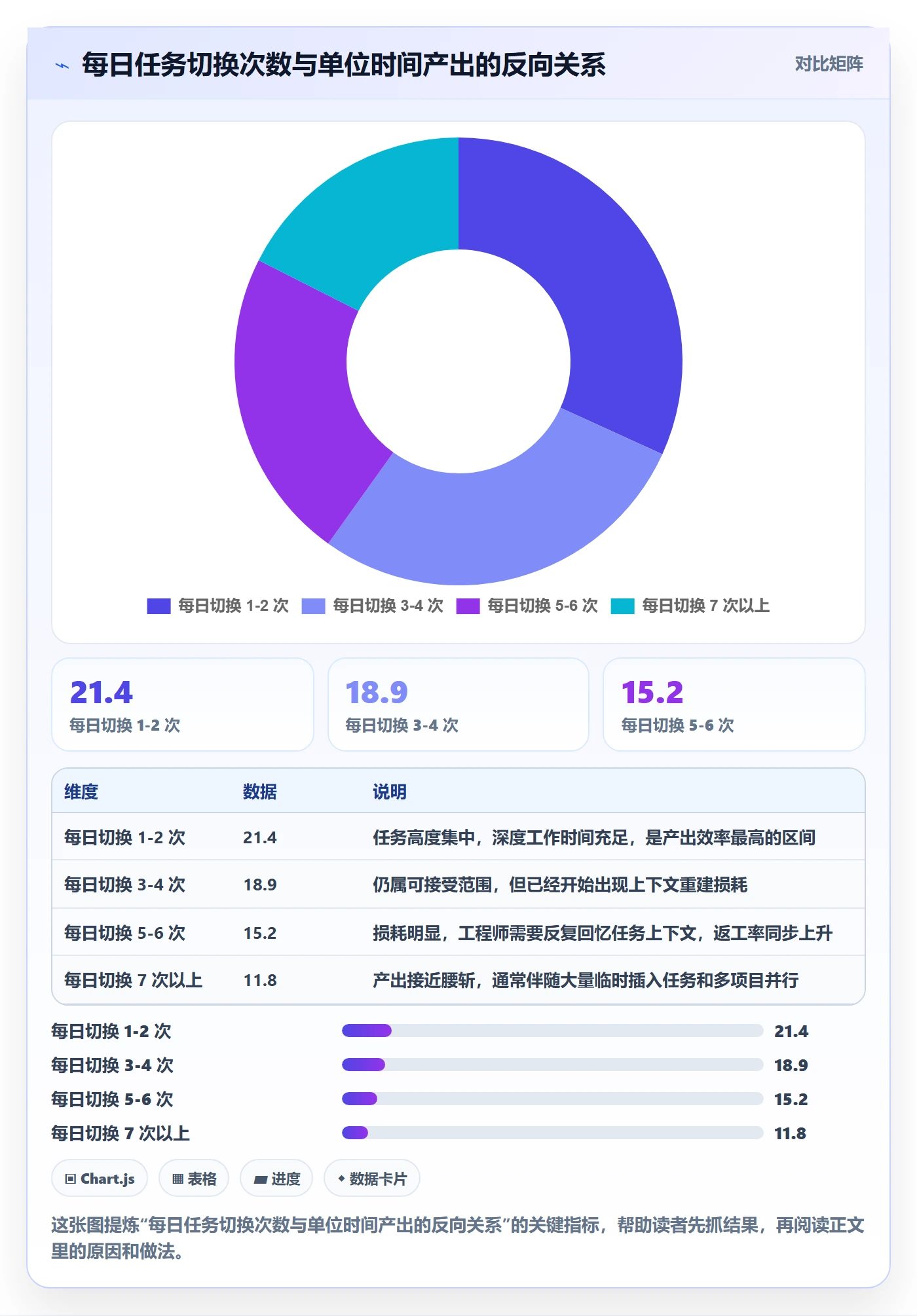Click progress bar for 每日切换 3-4 次
Viewport: 917px width, 1316px height.
click(x=552, y=1065)
